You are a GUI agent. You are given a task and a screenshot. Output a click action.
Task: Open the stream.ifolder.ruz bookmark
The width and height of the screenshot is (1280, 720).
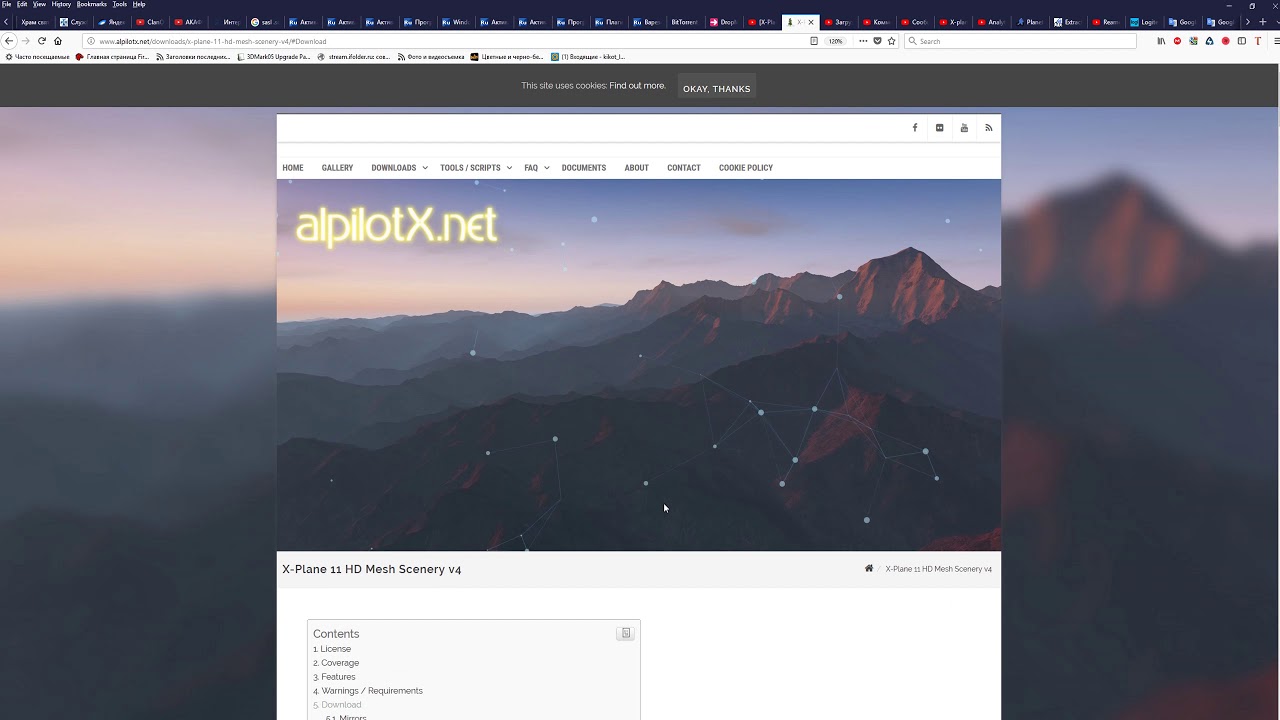coord(353,57)
